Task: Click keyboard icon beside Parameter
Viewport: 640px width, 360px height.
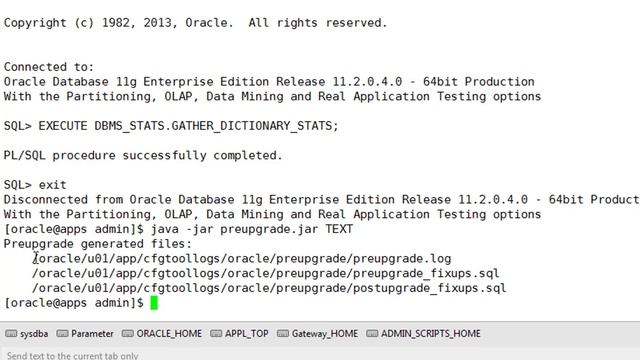Action: click(62, 333)
